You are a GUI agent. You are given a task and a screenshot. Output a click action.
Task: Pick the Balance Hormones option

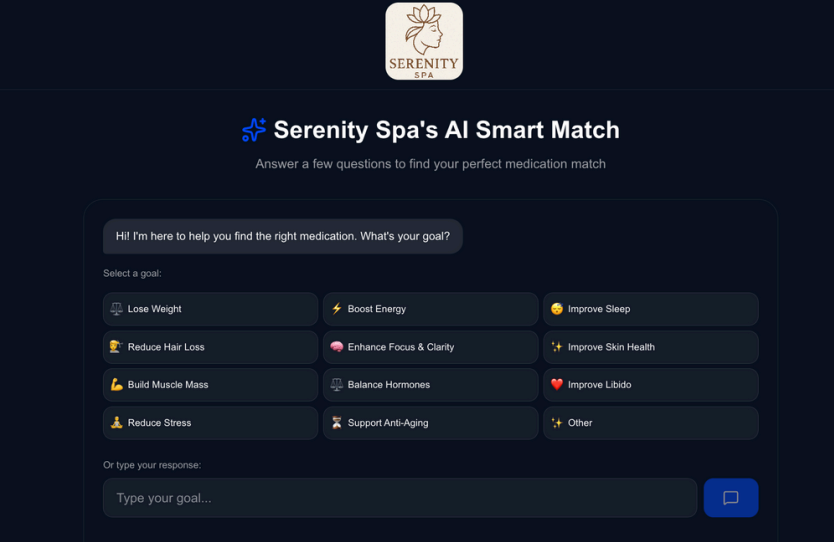click(430, 385)
